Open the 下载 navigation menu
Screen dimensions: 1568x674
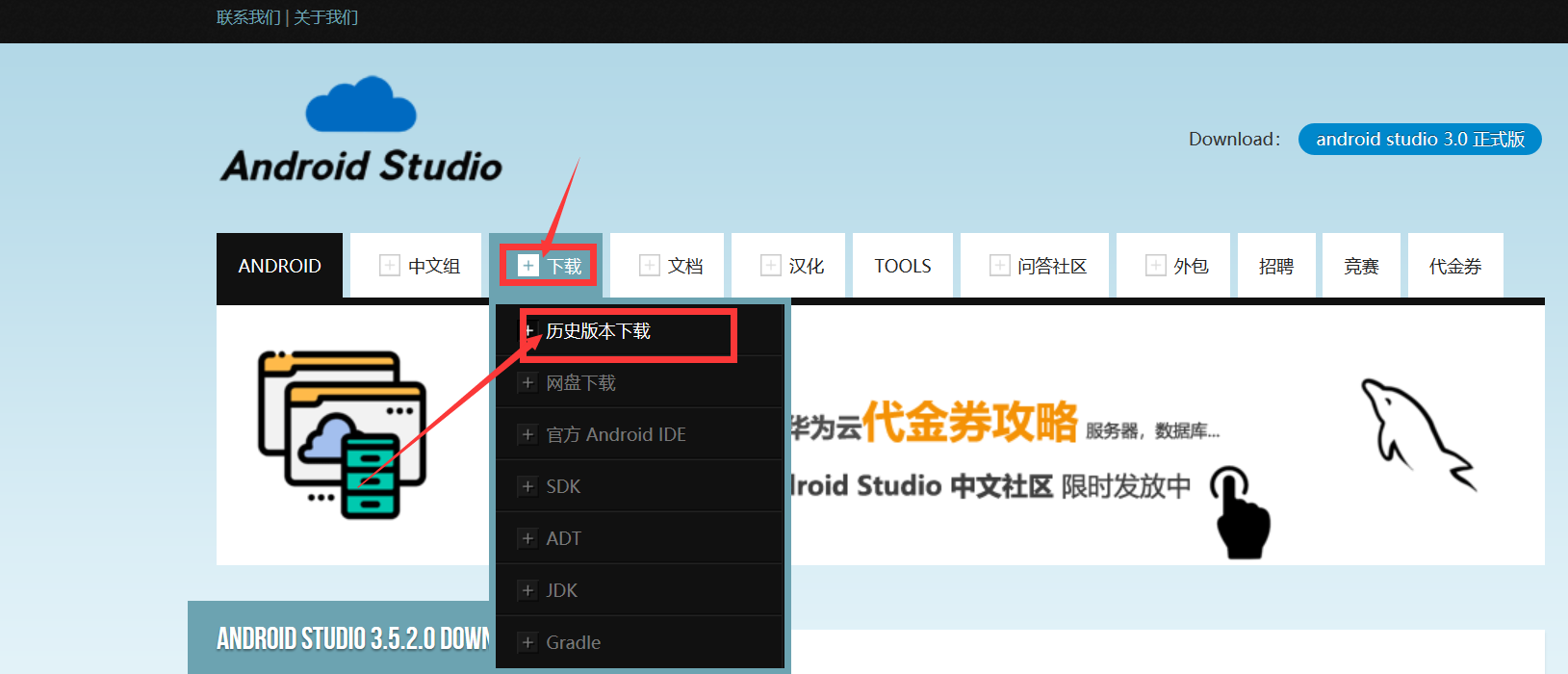(x=546, y=266)
